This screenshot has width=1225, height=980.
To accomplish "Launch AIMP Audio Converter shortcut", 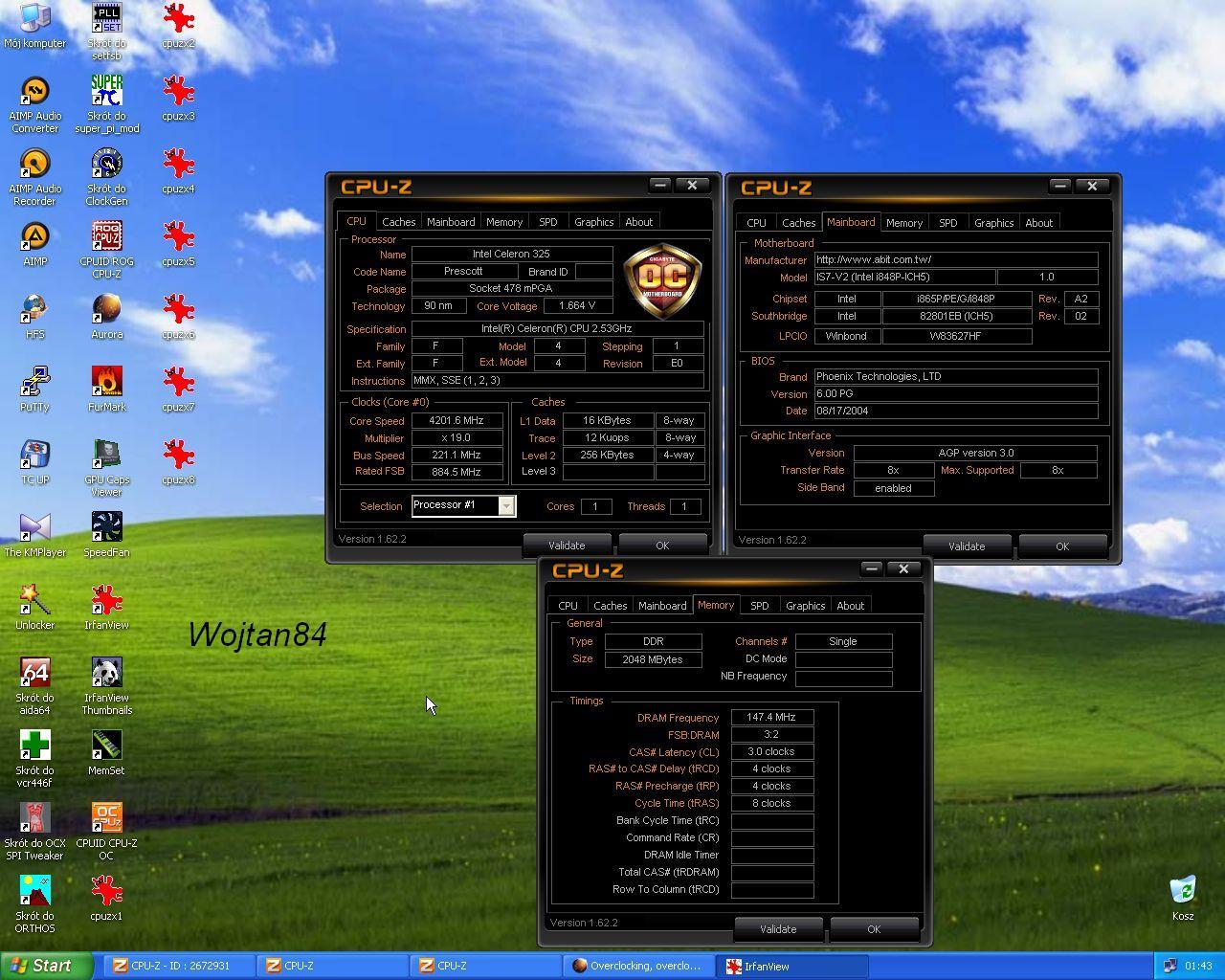I will (x=34, y=104).
